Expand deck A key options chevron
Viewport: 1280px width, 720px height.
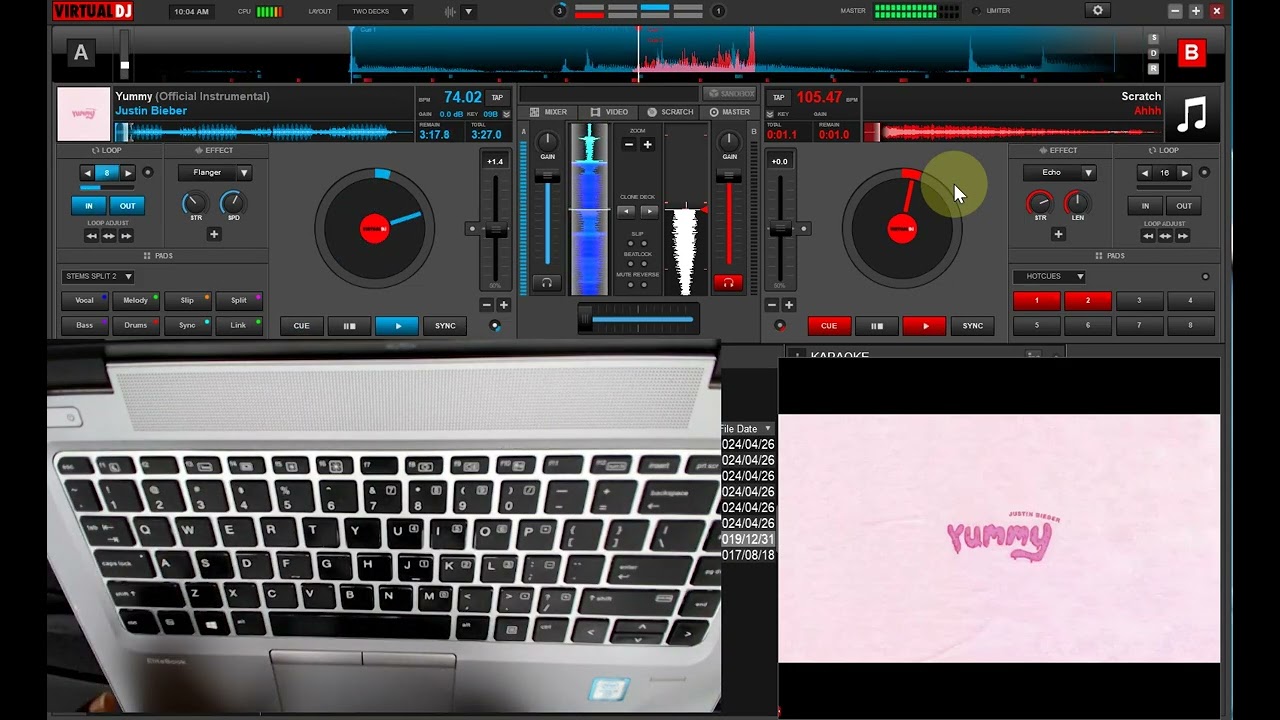coord(506,114)
